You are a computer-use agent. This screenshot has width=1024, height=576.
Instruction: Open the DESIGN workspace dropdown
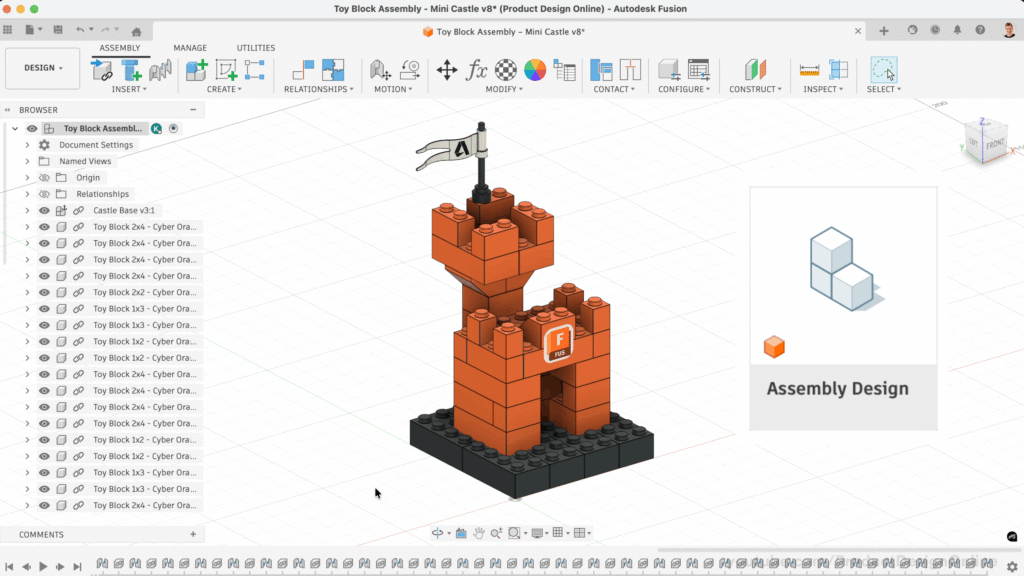[x=43, y=68]
